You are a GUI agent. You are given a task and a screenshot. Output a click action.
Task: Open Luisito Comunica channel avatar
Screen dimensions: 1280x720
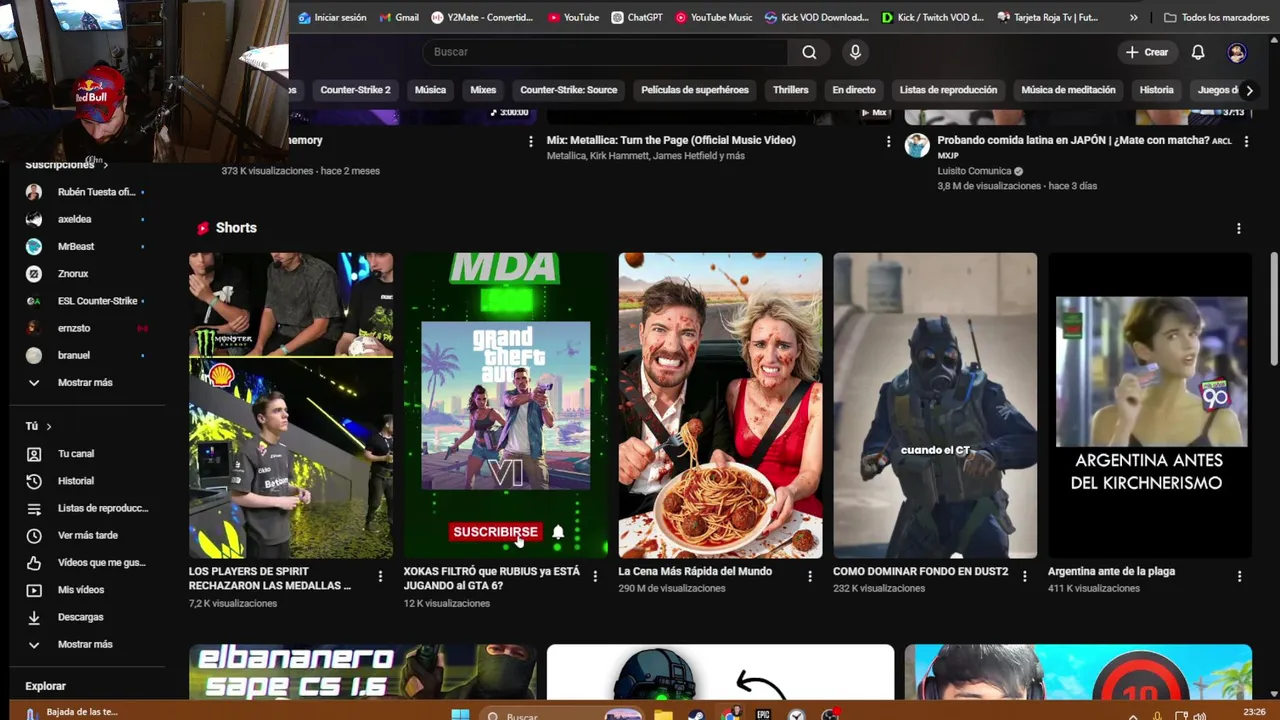click(917, 146)
